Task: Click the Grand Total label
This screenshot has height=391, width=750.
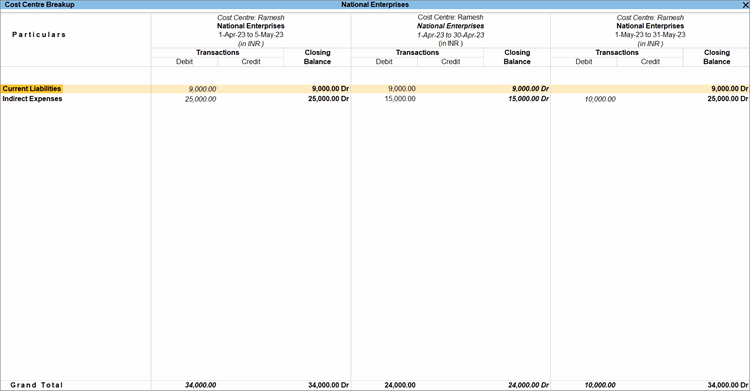Action: (36, 385)
